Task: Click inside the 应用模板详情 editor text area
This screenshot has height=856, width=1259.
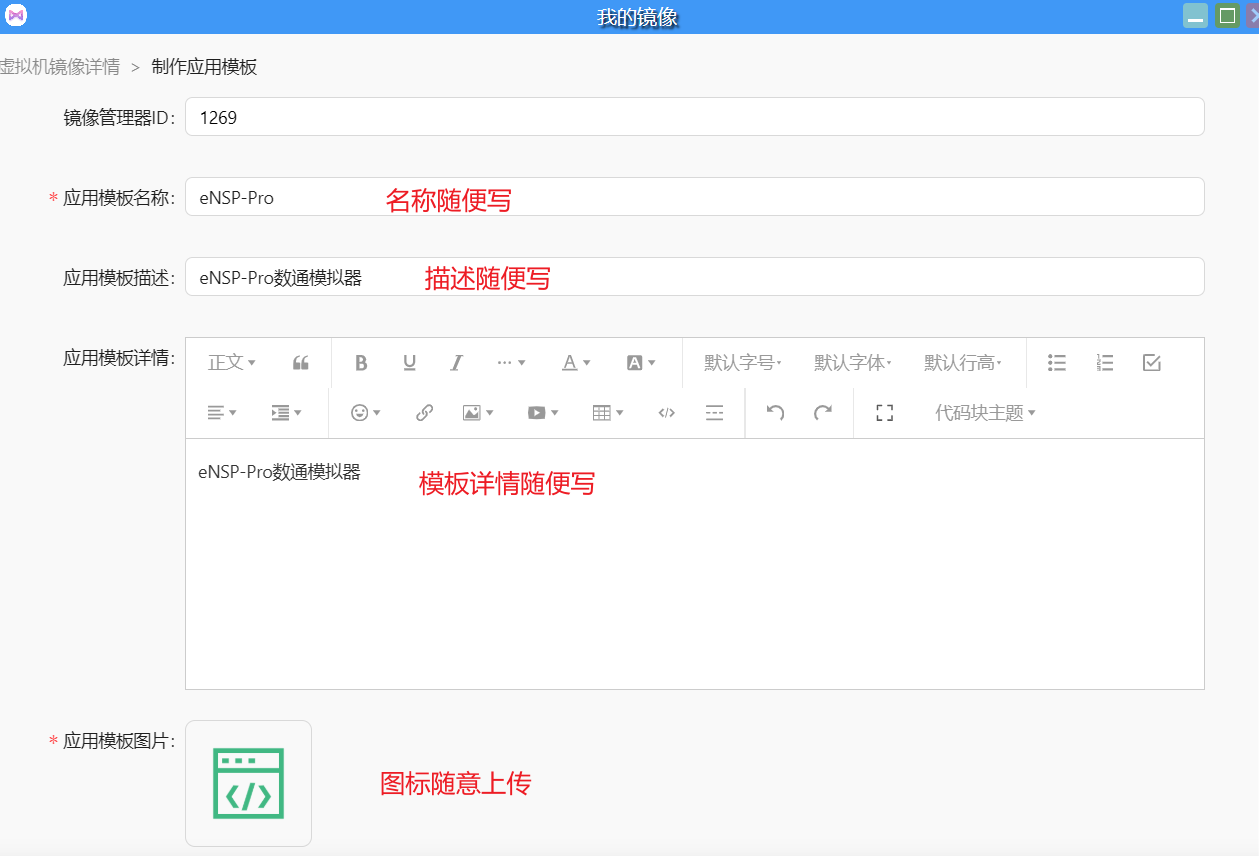Action: point(694,564)
